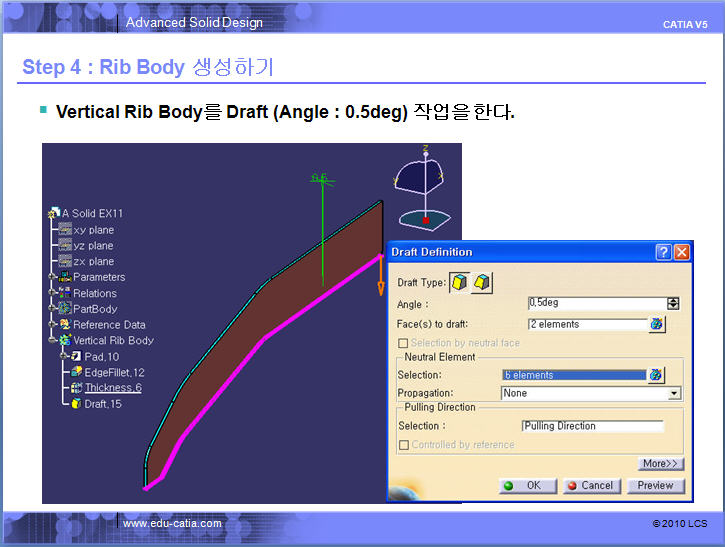Click the Neutral Element selector icon

tap(656, 375)
